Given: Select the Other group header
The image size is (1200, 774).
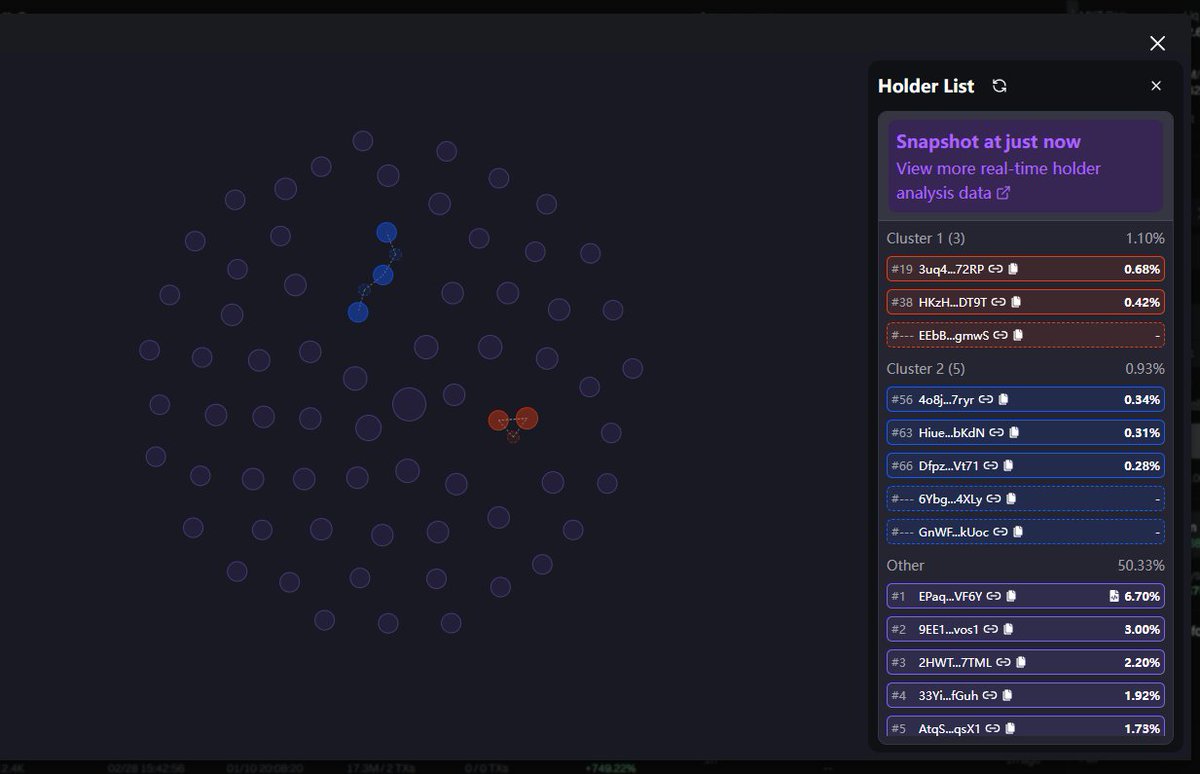Looking at the screenshot, I should tap(906, 565).
